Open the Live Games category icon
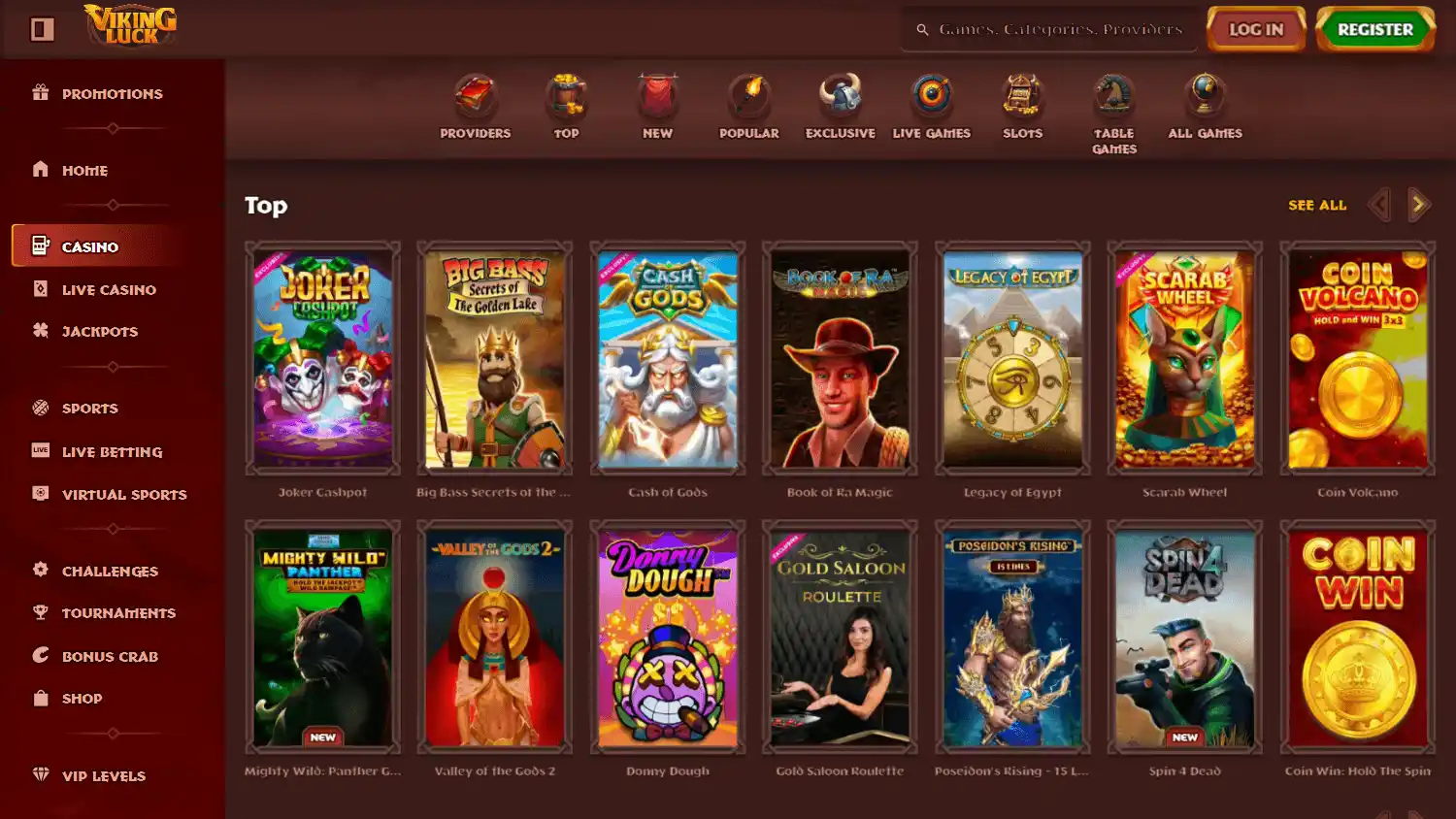1456x819 pixels. pos(931,96)
